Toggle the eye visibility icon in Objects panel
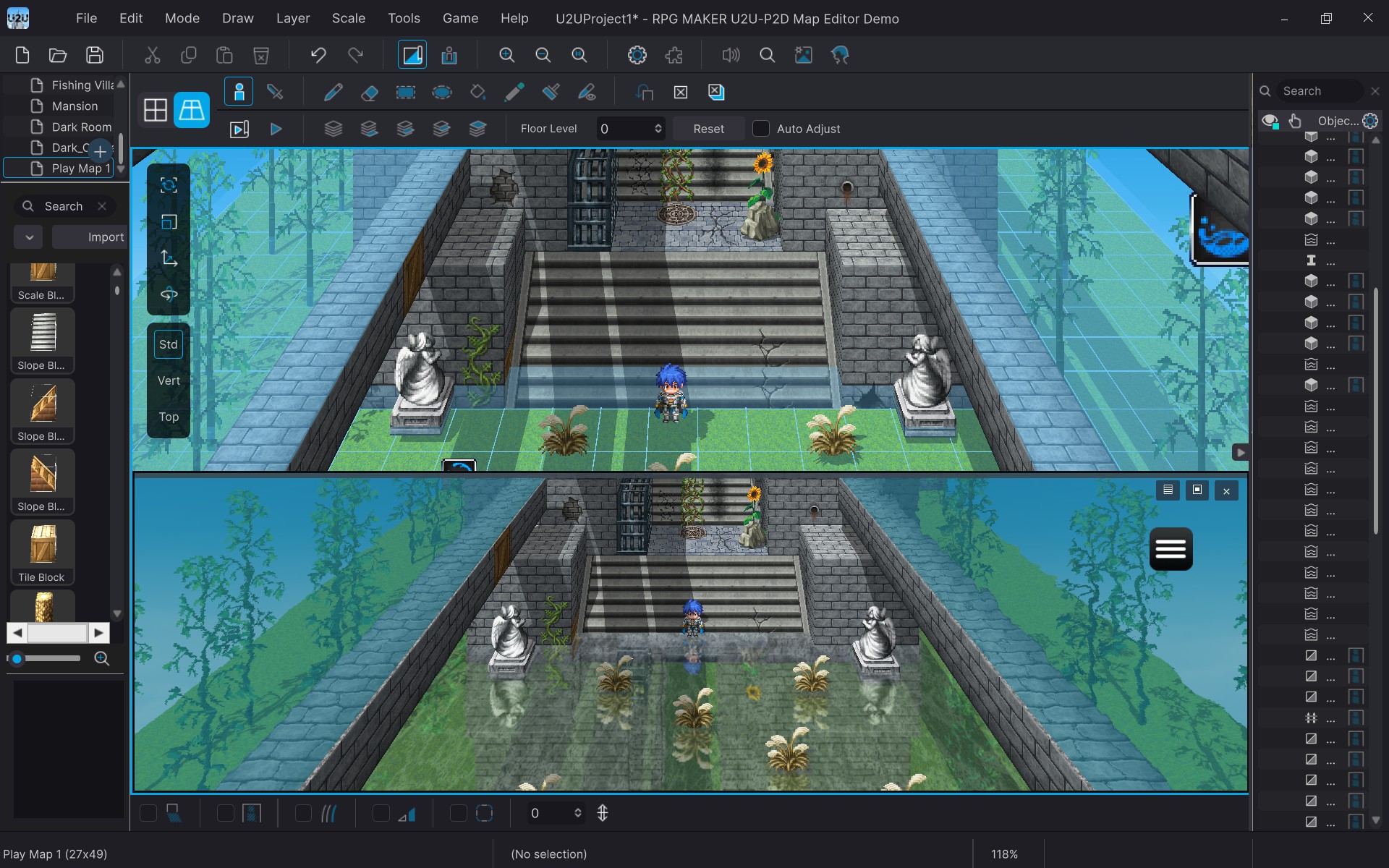 pyautogui.click(x=1270, y=121)
